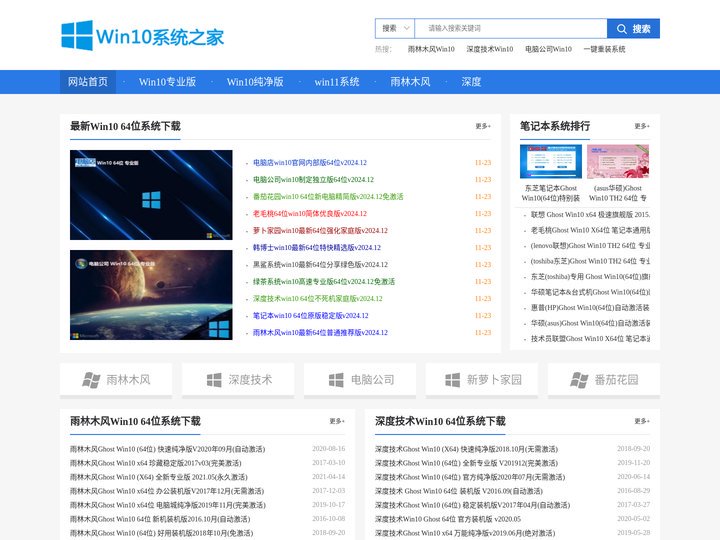The width and height of the screenshot is (720, 540).
Task: Open the 深度 nav item
Action: 471,82
